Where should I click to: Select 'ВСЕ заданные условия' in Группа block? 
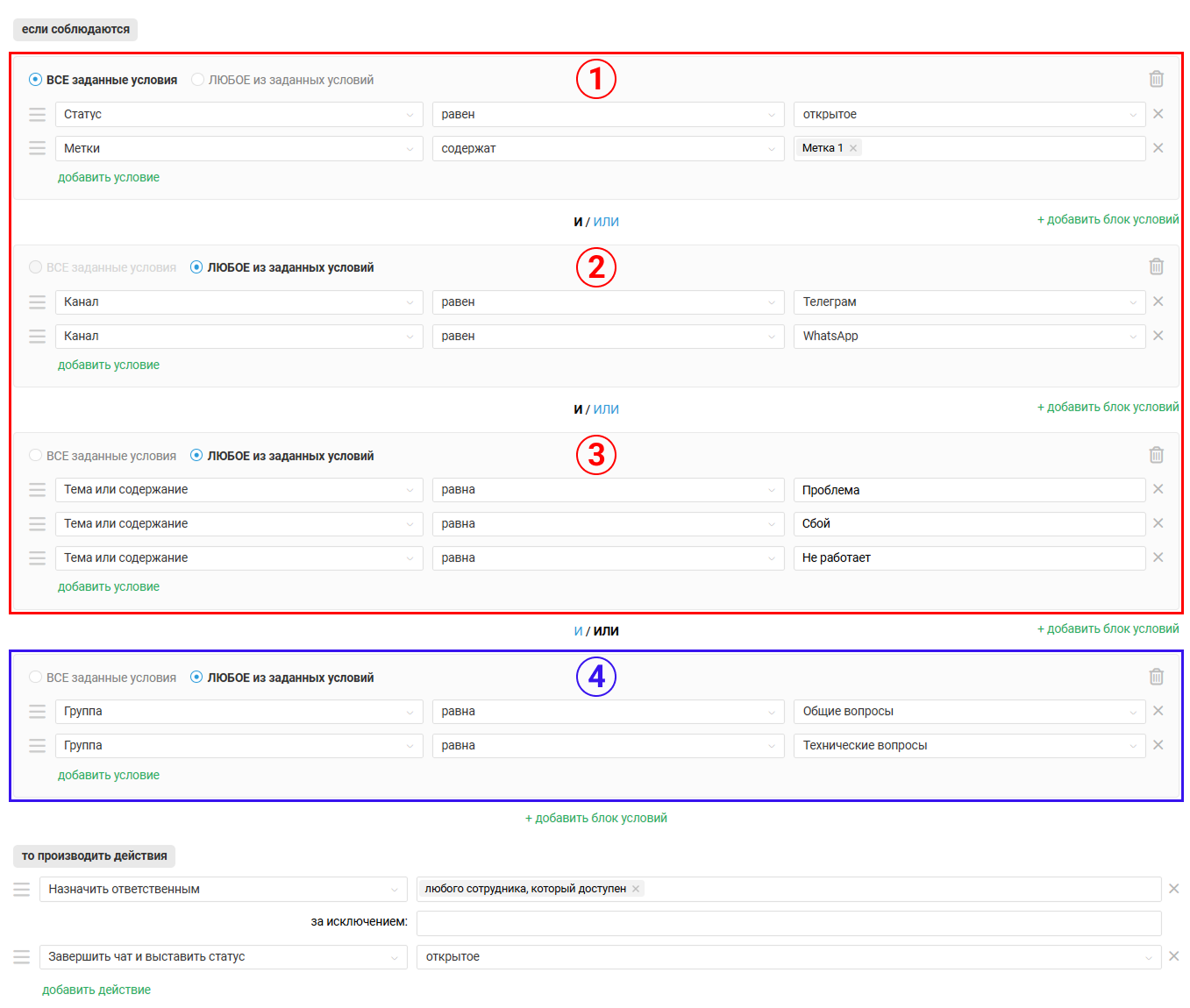coord(35,678)
